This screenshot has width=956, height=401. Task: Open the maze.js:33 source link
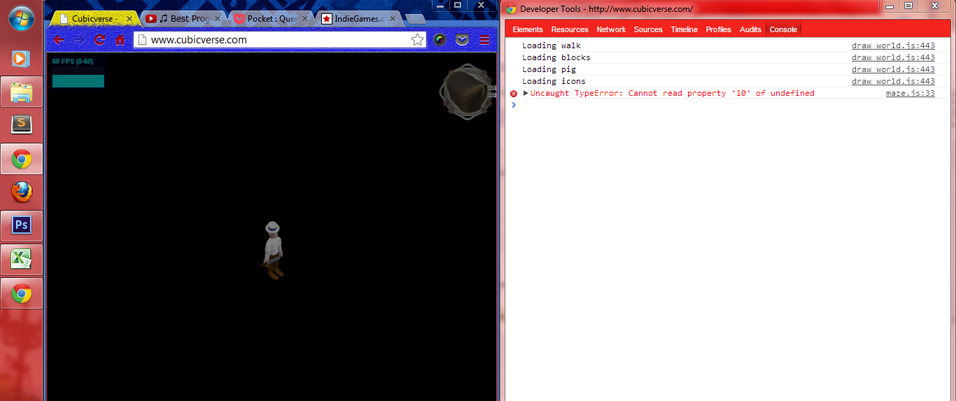(909, 93)
